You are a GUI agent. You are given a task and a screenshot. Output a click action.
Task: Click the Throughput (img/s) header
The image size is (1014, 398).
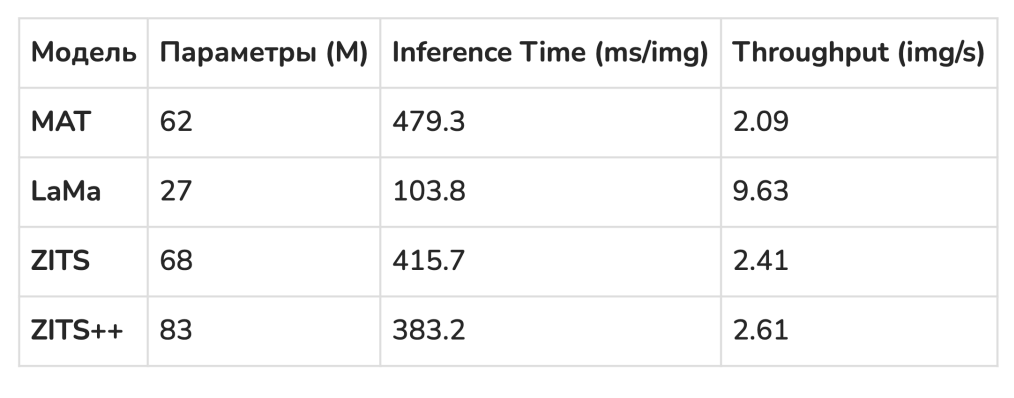858,53
